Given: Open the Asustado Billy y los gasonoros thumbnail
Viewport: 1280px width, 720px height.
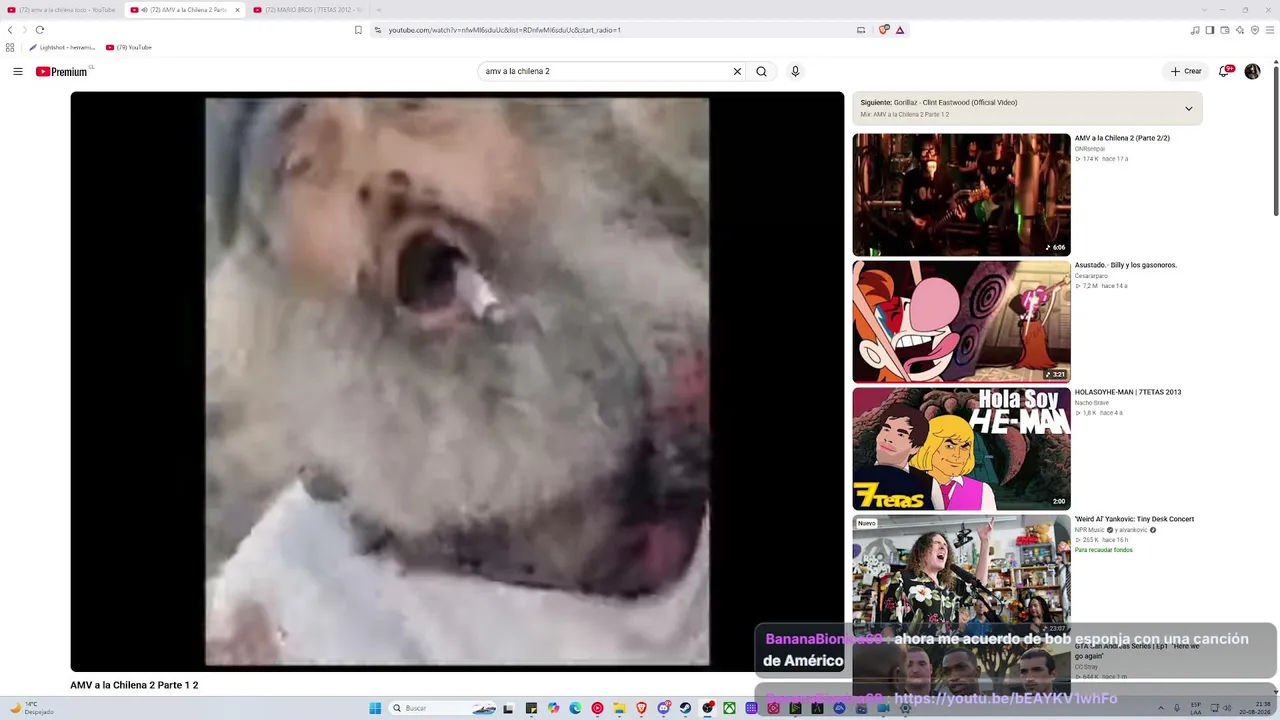Looking at the screenshot, I should pyautogui.click(x=961, y=322).
